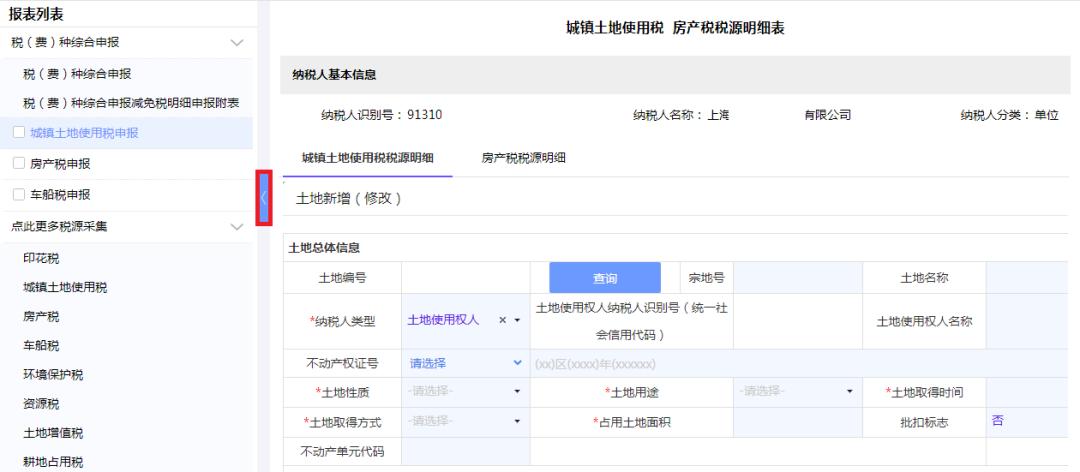Focus the 宗地号 input field
1080x472 pixels.
(x=796, y=277)
